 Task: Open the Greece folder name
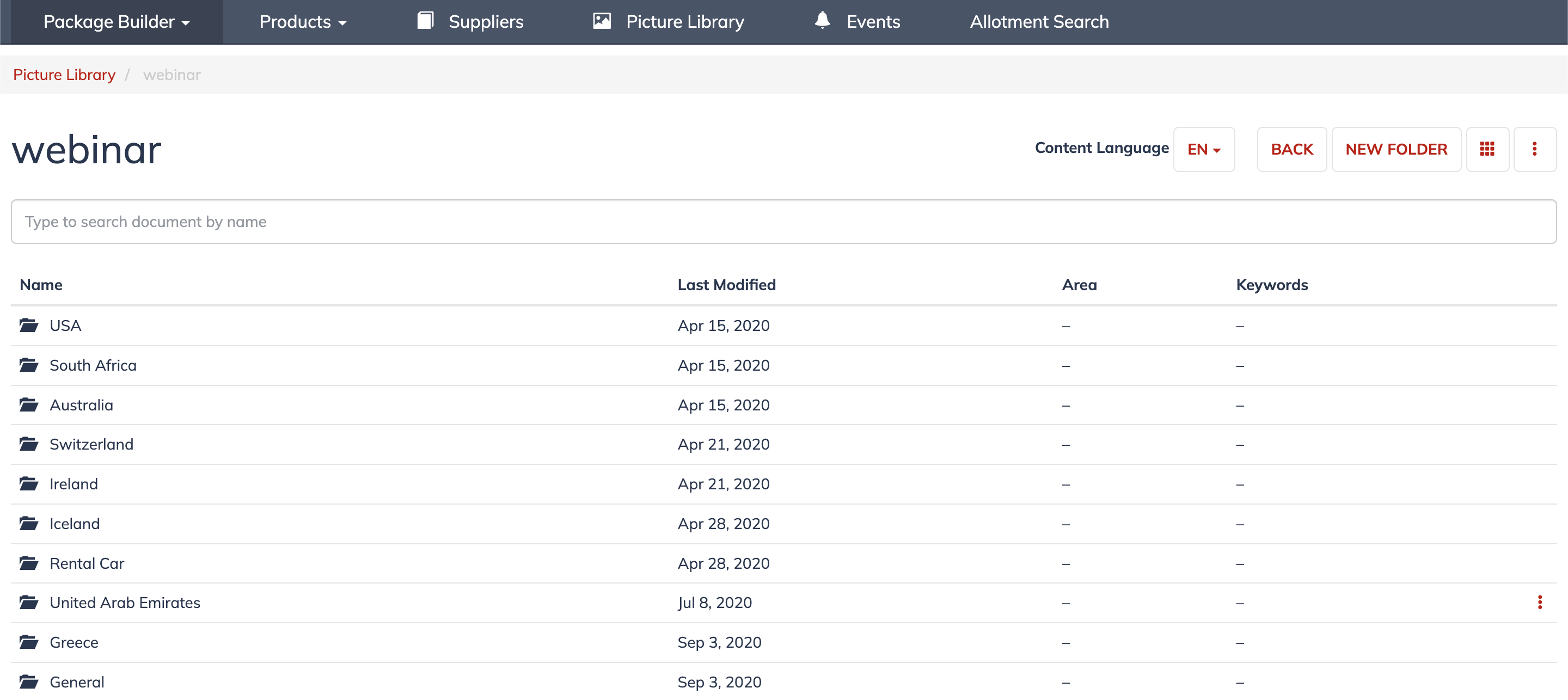click(73, 642)
